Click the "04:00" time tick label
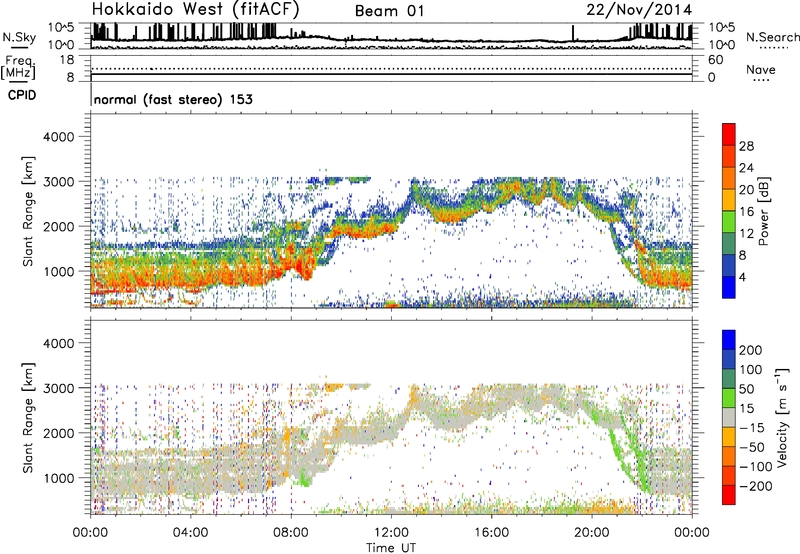Screen dimensions: 800x554 point(190,533)
